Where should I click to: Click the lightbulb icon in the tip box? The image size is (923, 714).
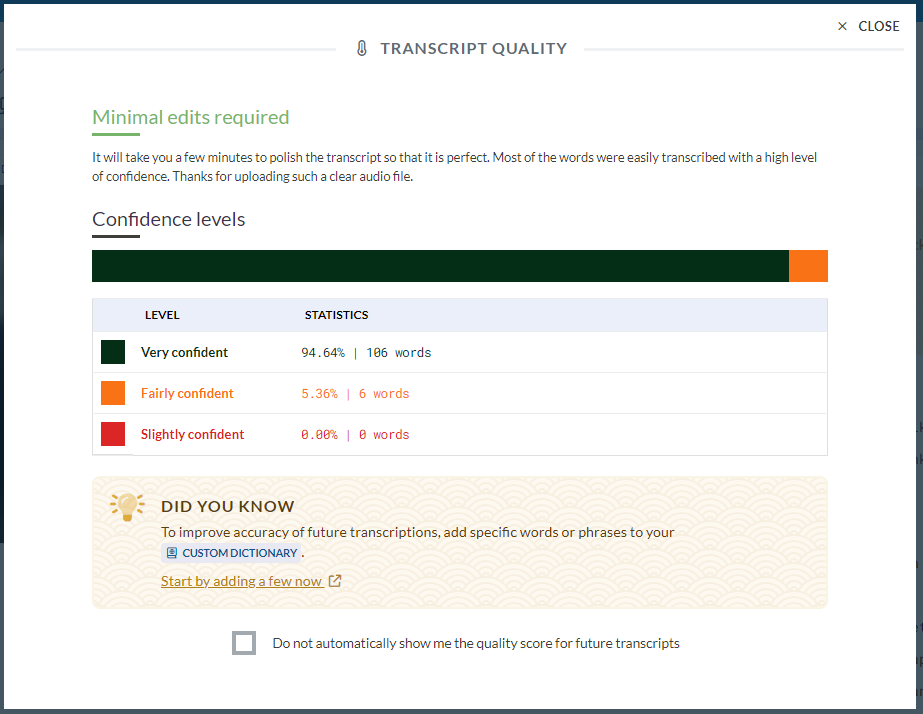pos(126,507)
